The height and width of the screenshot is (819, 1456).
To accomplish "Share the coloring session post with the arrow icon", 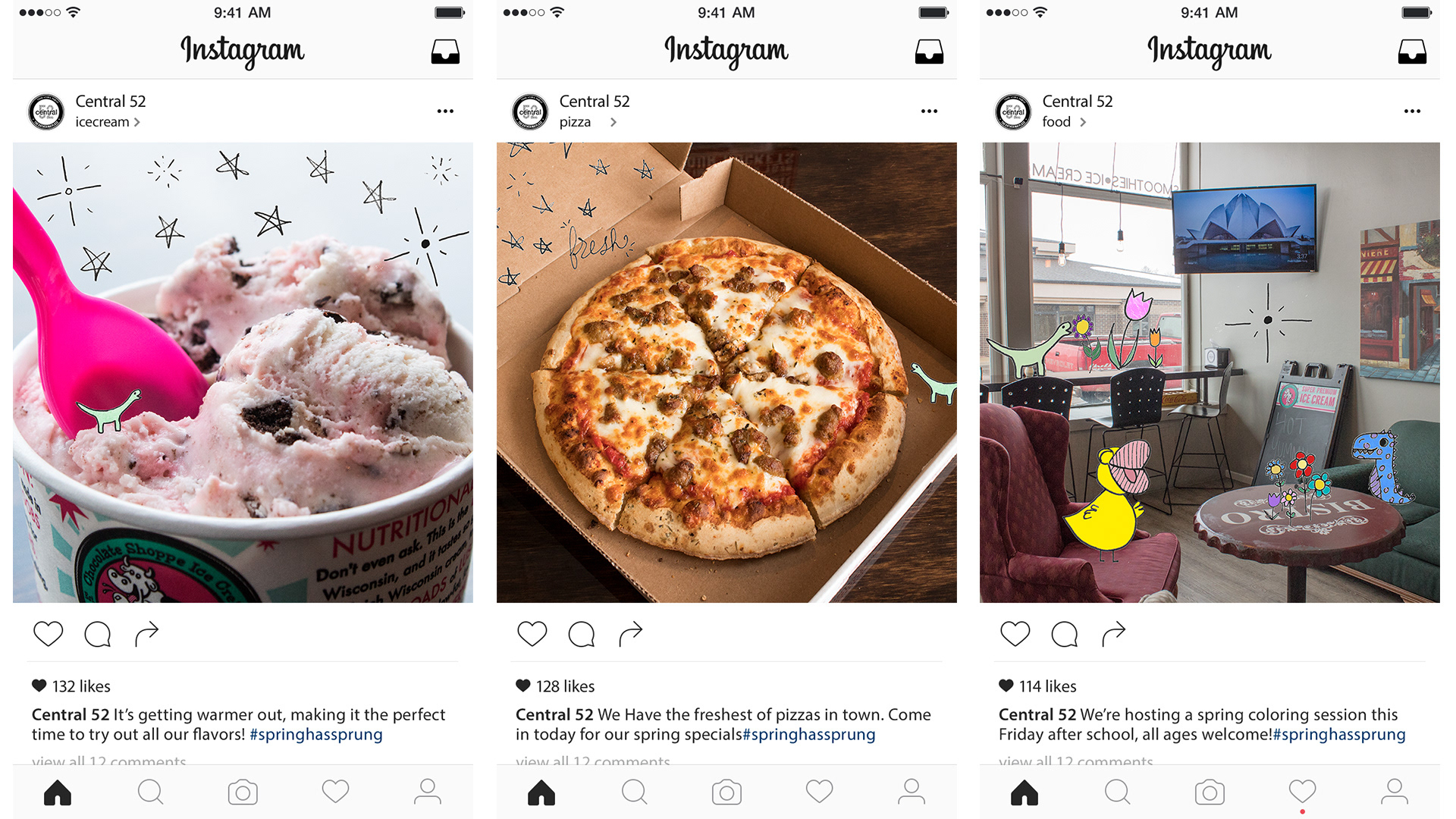I will [1114, 633].
